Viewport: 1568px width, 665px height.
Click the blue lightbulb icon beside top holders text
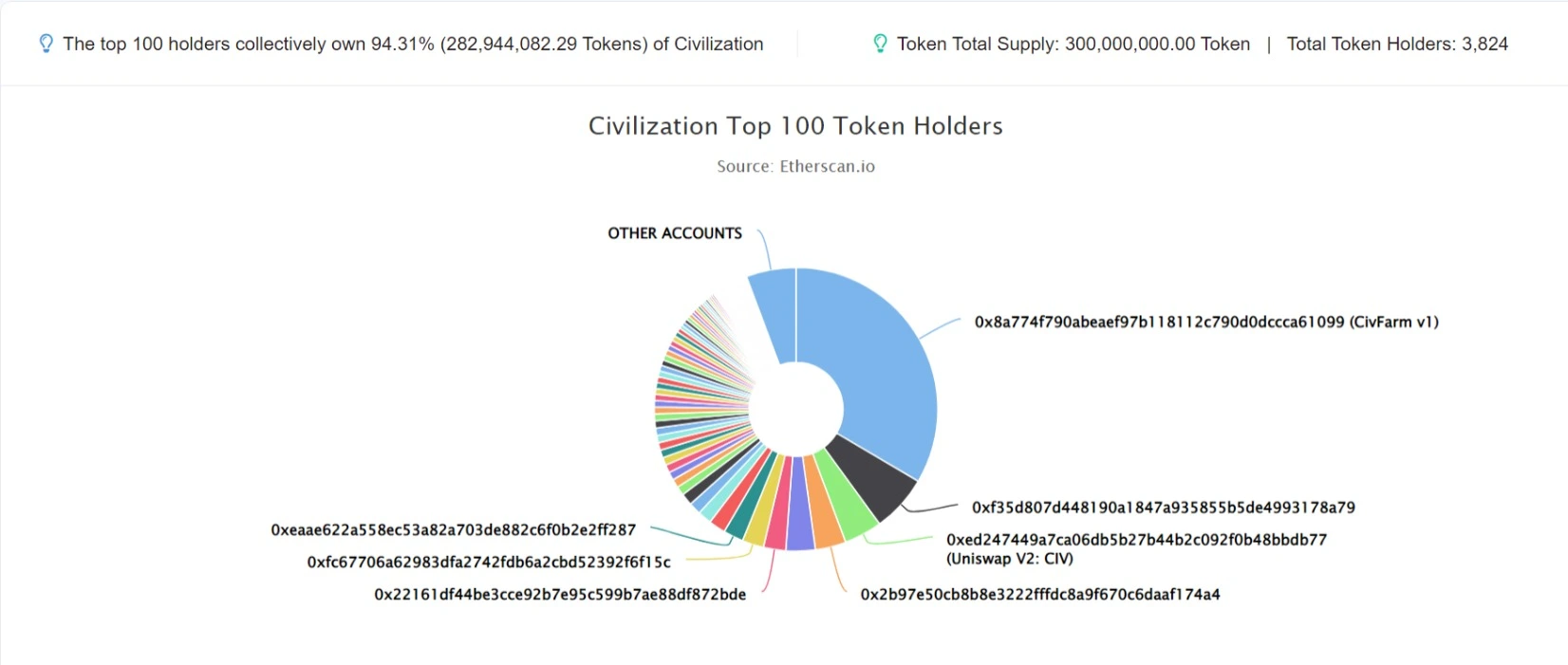(46, 44)
